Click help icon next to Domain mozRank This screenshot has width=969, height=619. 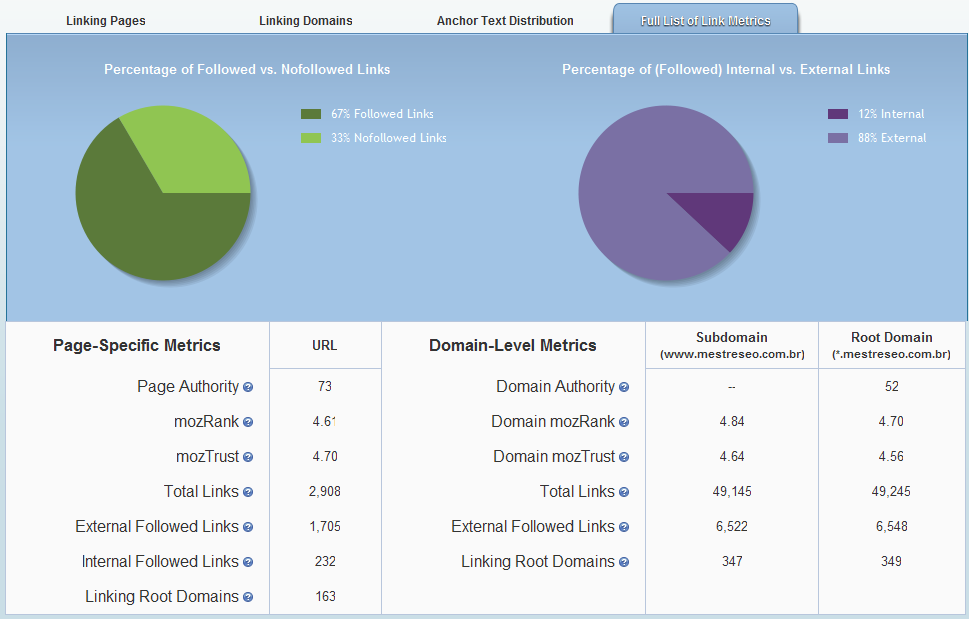coord(624,422)
